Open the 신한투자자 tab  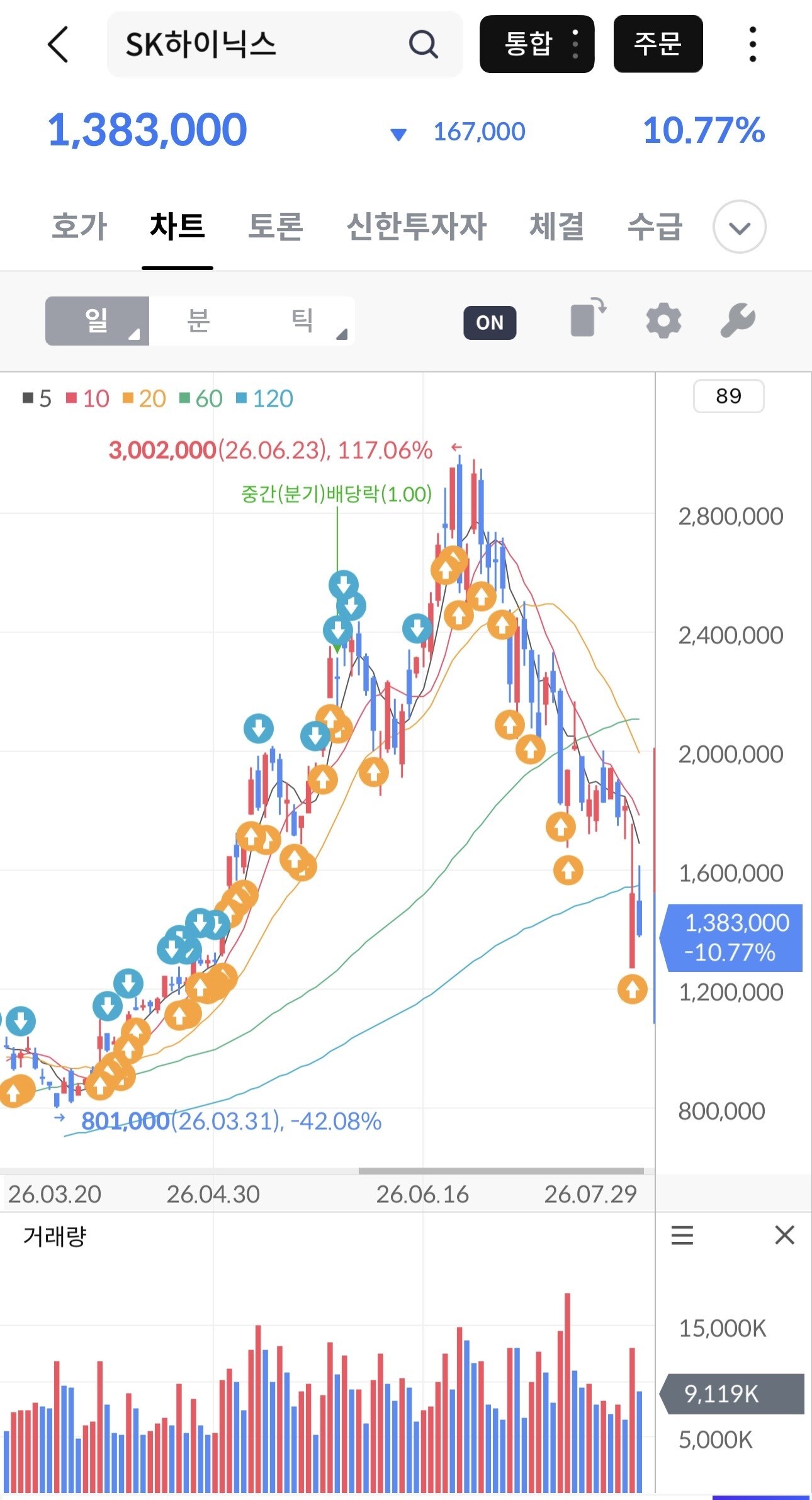(x=417, y=226)
